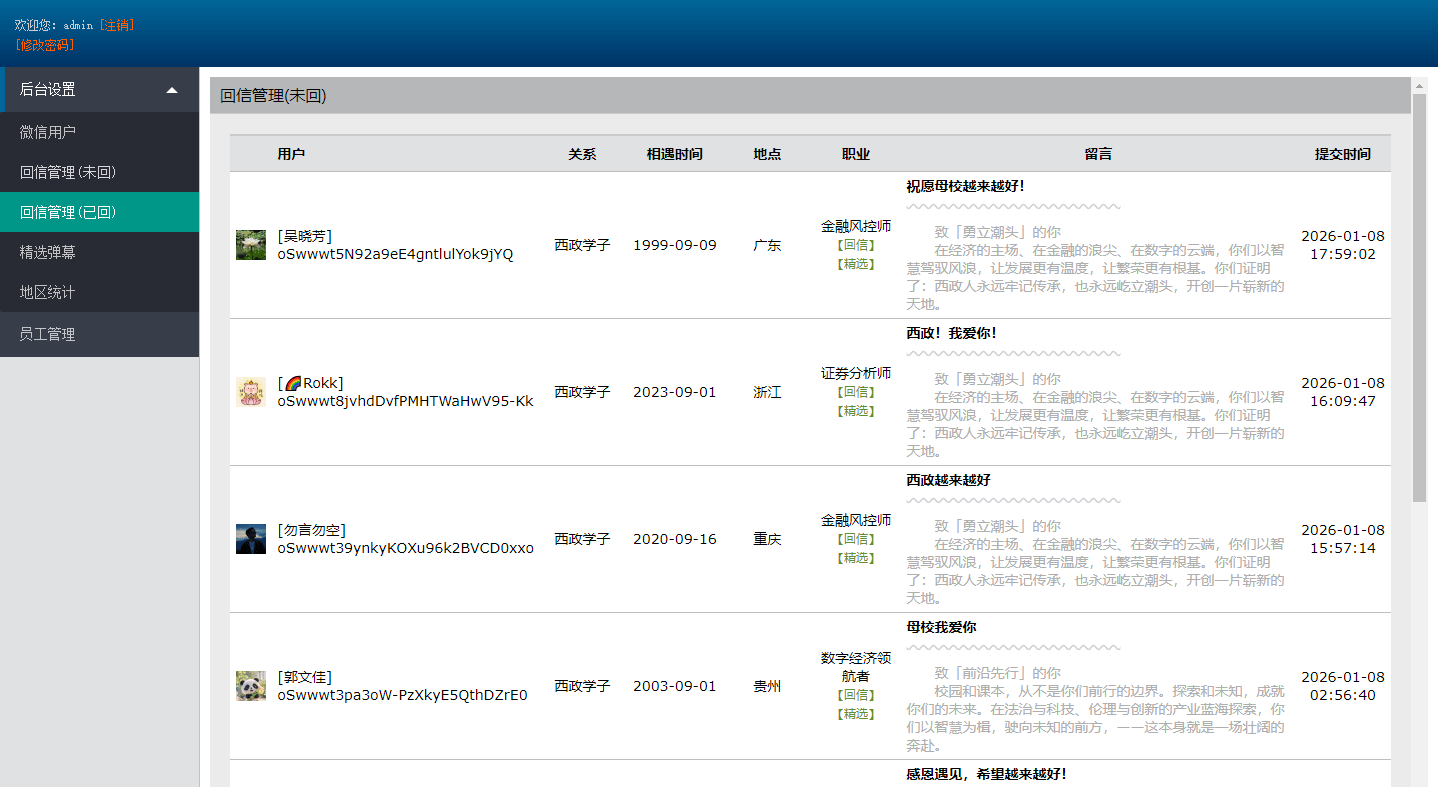Collapse the 后台设置 menu arrow
The width and height of the screenshot is (1438, 787).
pos(172,90)
